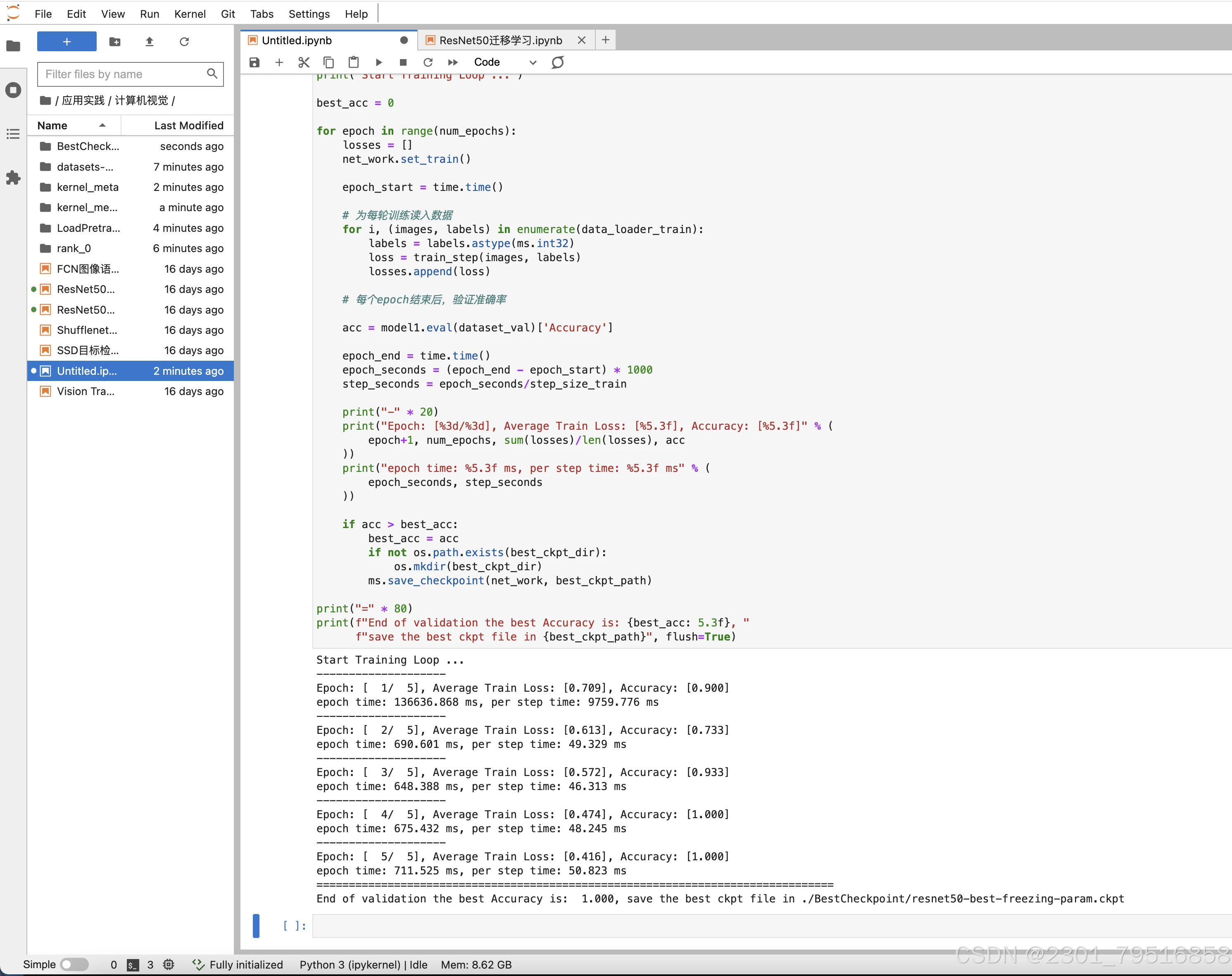Viewport: 1232px width, 976px height.
Task: Save the notebook with the disk icon
Action: coord(254,62)
